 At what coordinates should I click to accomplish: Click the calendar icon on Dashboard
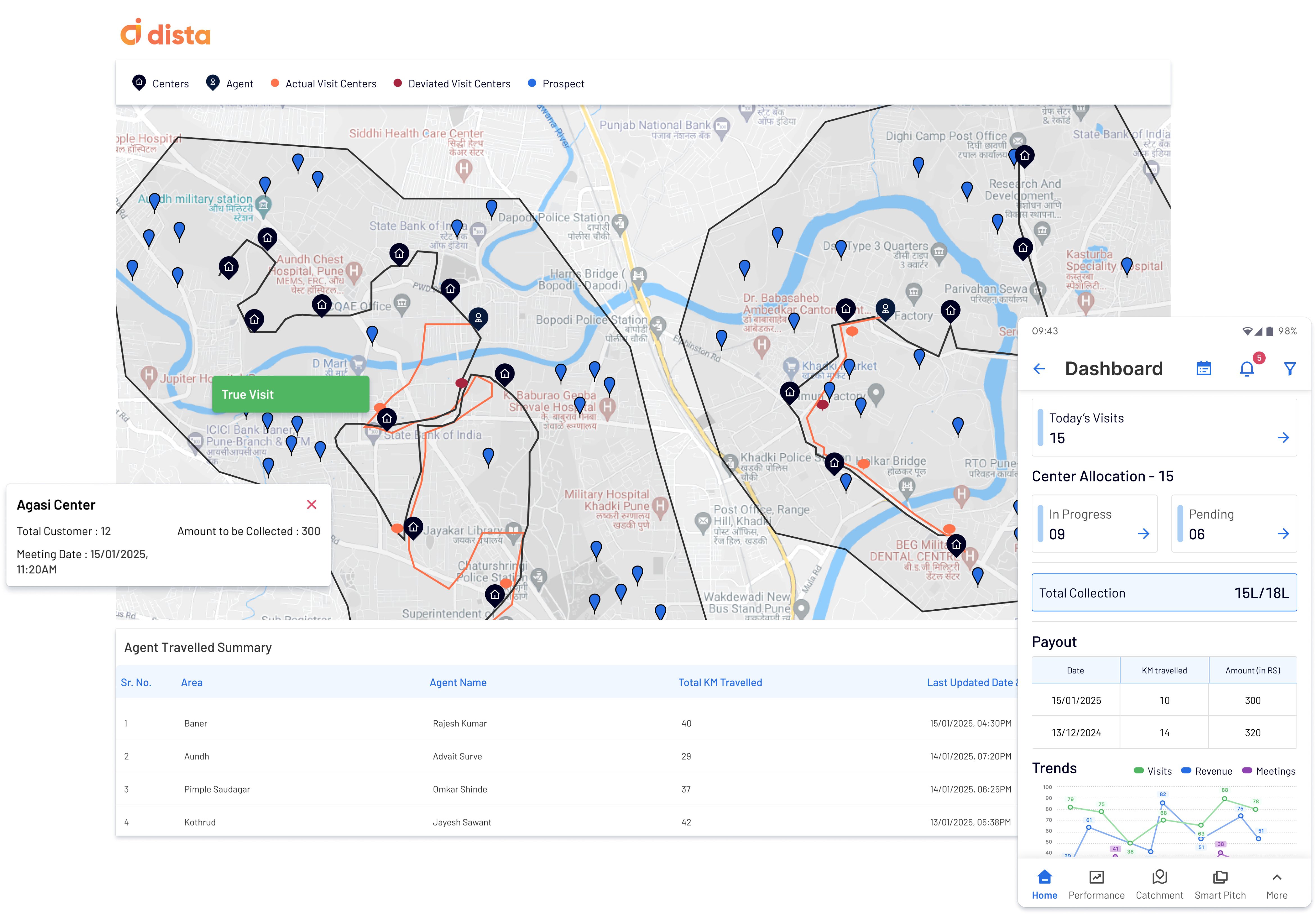[x=1204, y=369]
